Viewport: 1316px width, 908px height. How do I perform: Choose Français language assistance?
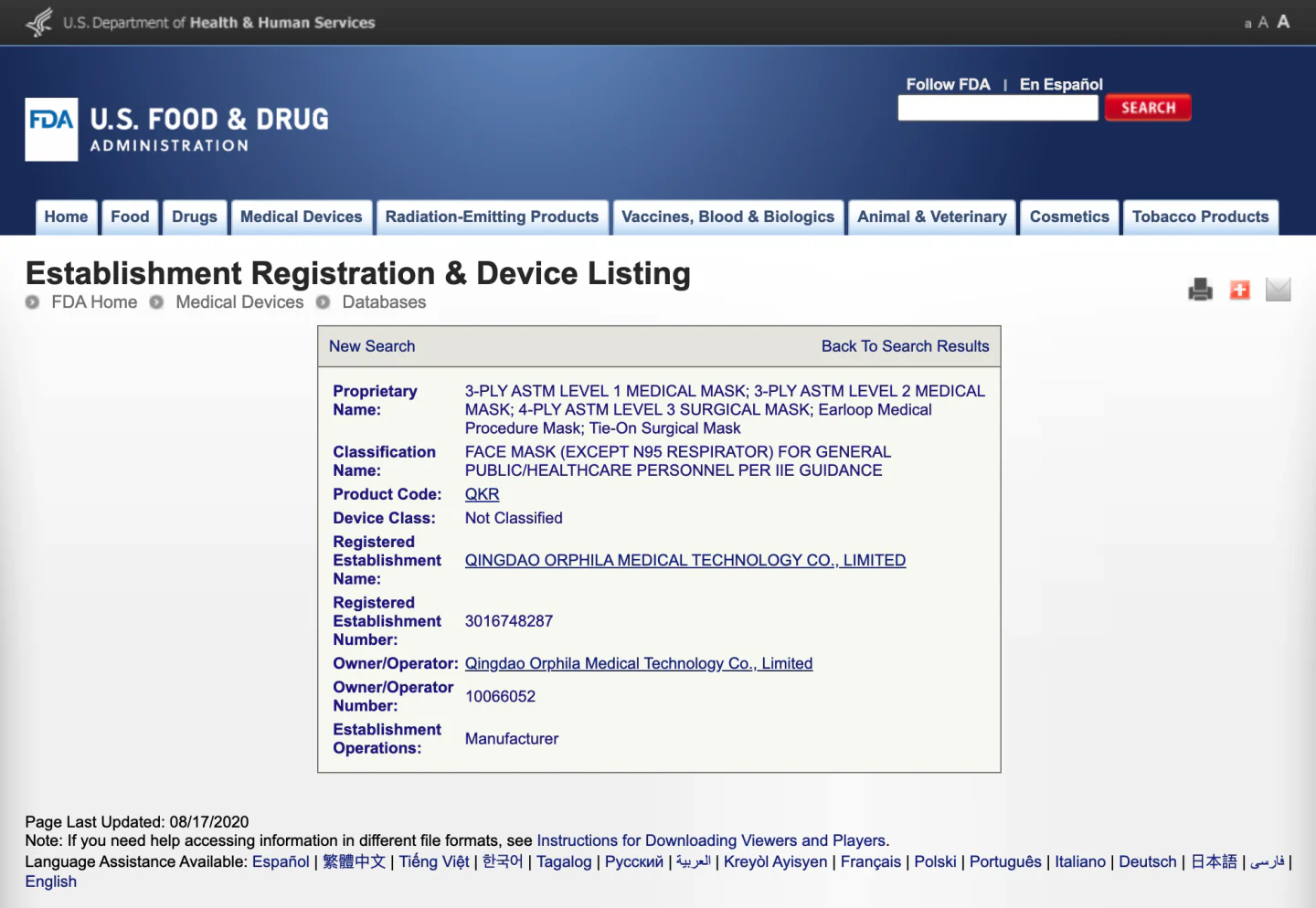(x=871, y=861)
